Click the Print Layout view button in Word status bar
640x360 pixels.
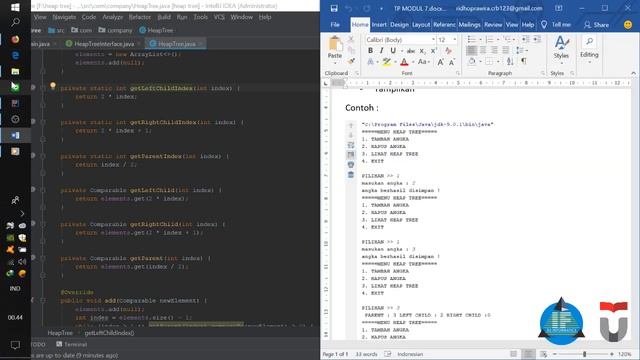pyautogui.click(x=528, y=354)
